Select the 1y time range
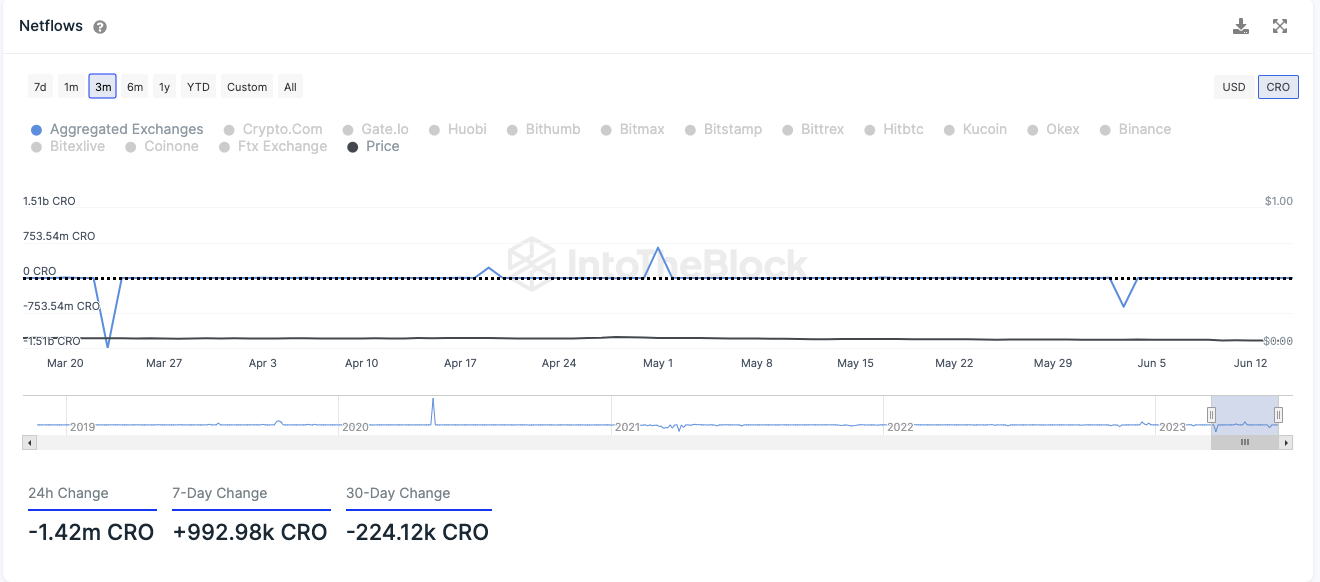This screenshot has height=582, width=1320. point(165,87)
